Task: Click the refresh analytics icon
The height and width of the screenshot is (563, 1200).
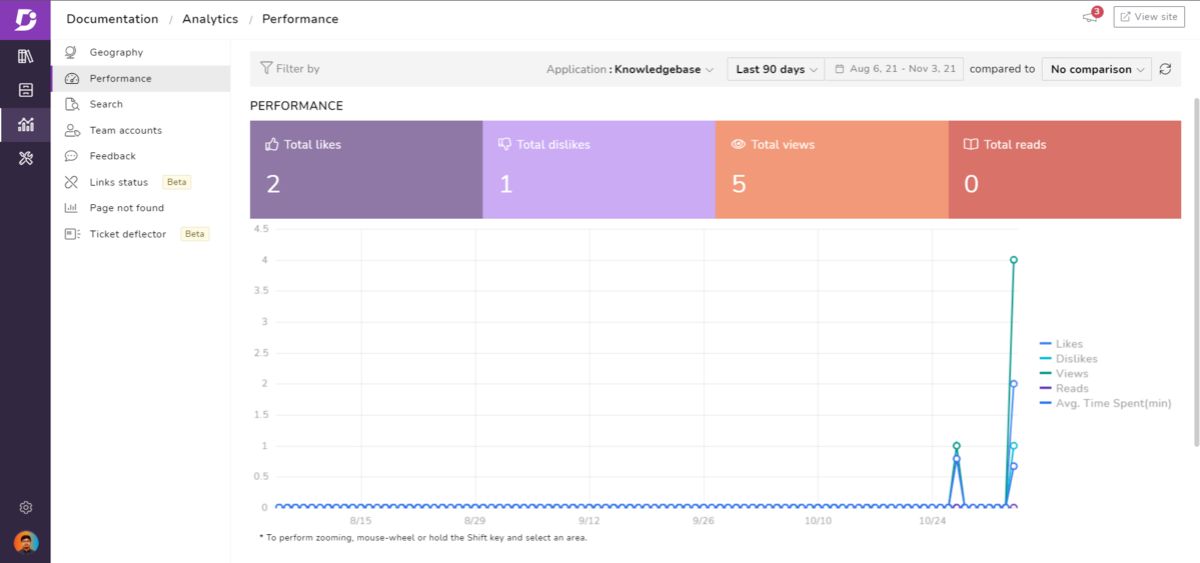Action: coord(1165,69)
